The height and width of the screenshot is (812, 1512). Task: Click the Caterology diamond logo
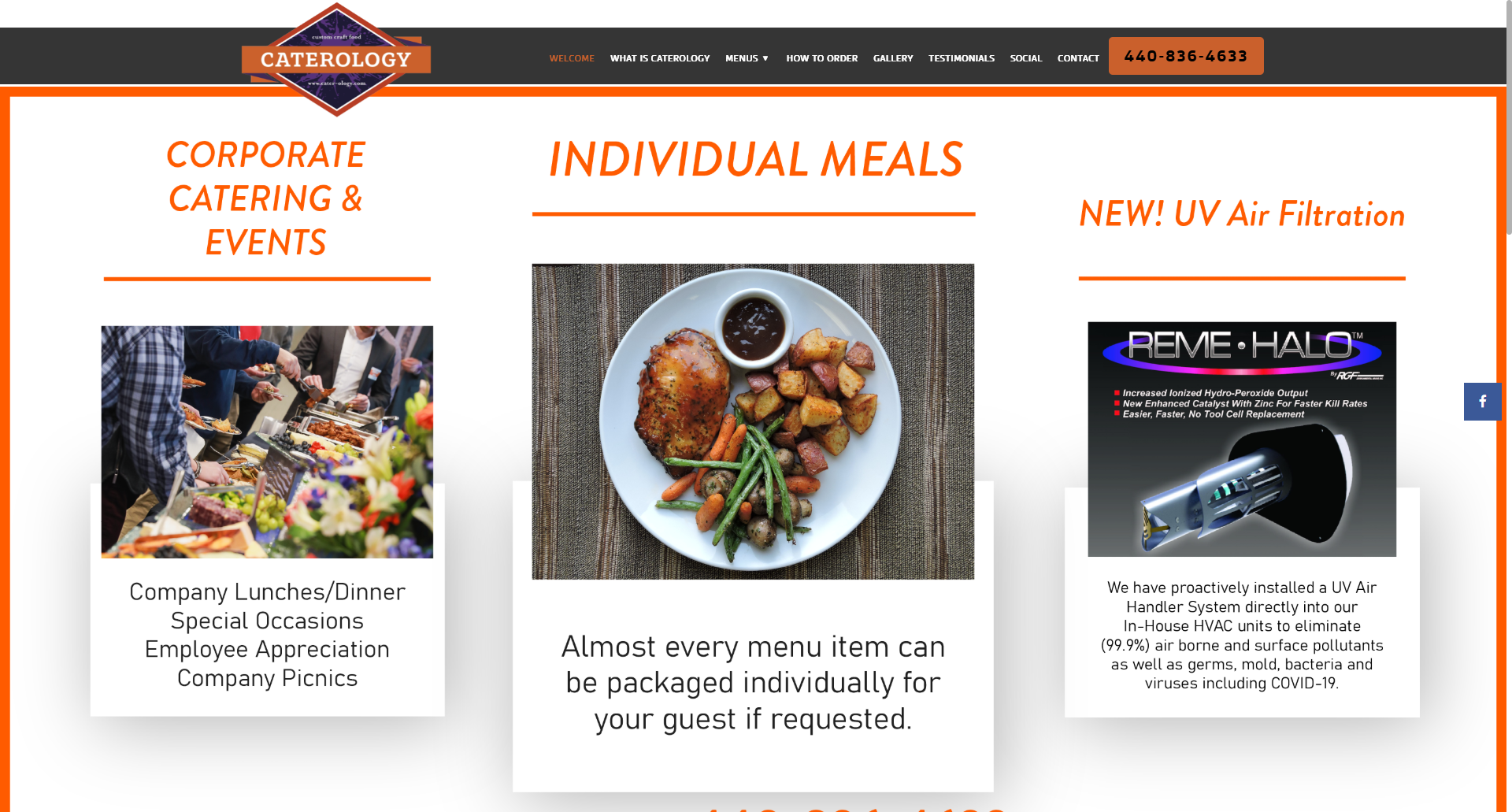tap(336, 60)
